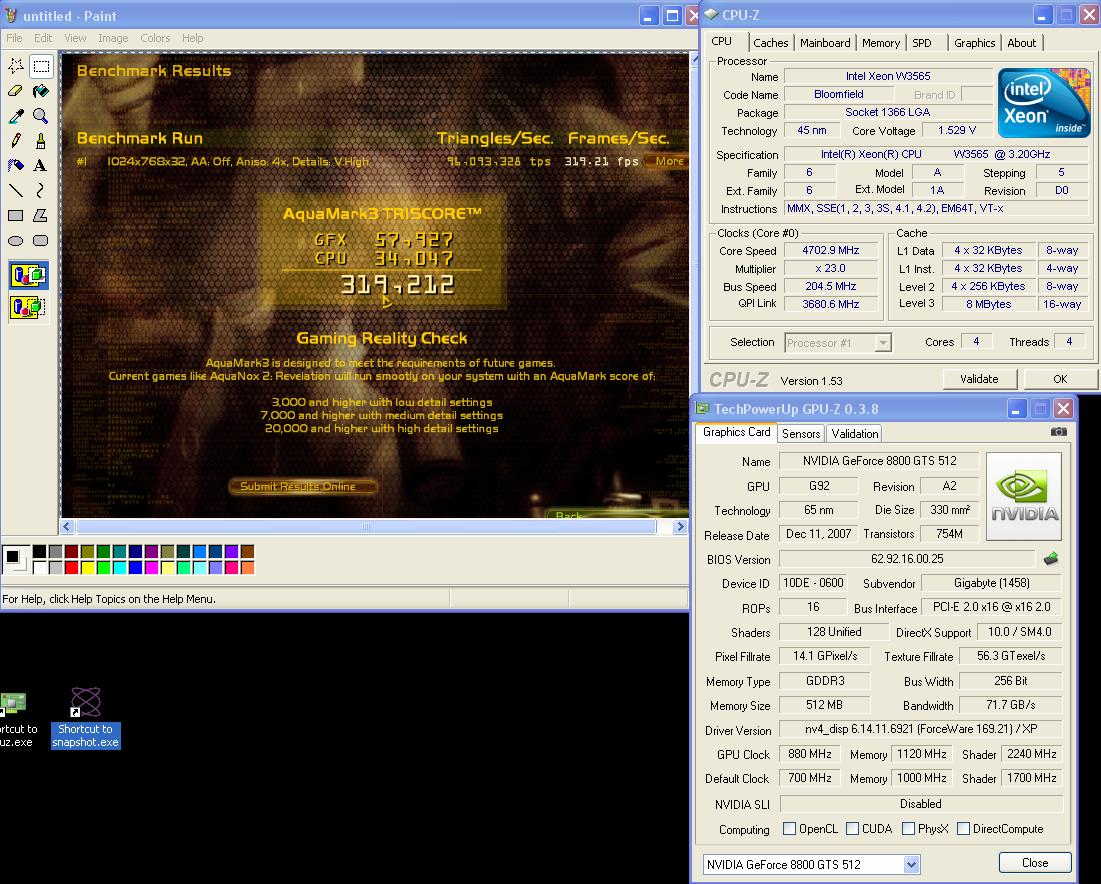This screenshot has width=1101, height=884.
Task: Open the View menu in Paint
Action: click(75, 38)
